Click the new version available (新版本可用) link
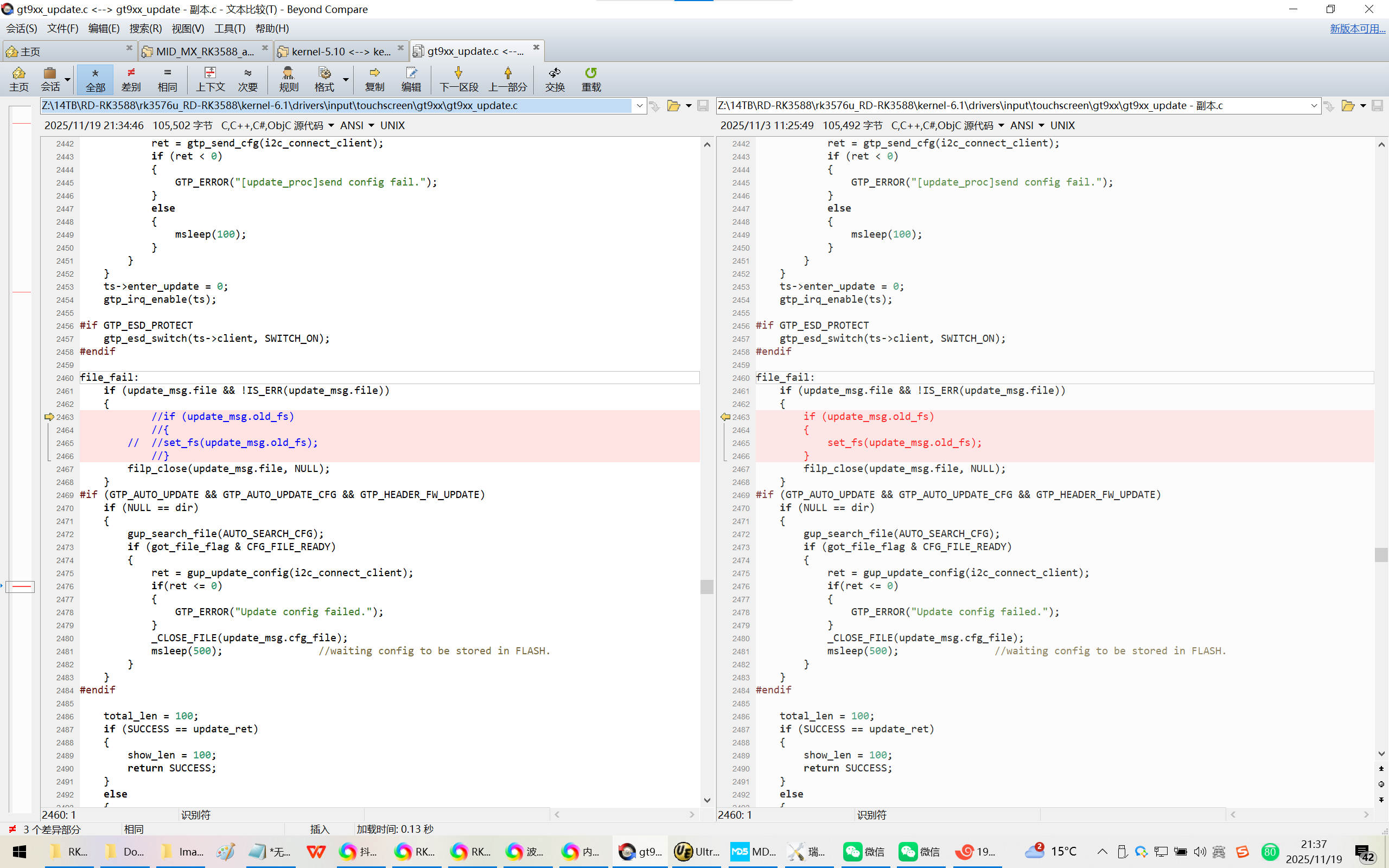 click(x=1357, y=28)
